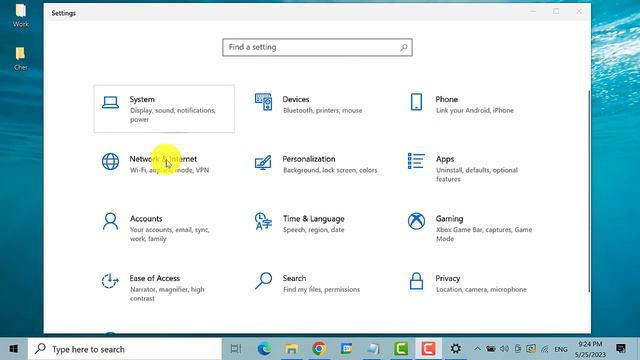Click 'Location, camera, microphone' description

[481, 289]
